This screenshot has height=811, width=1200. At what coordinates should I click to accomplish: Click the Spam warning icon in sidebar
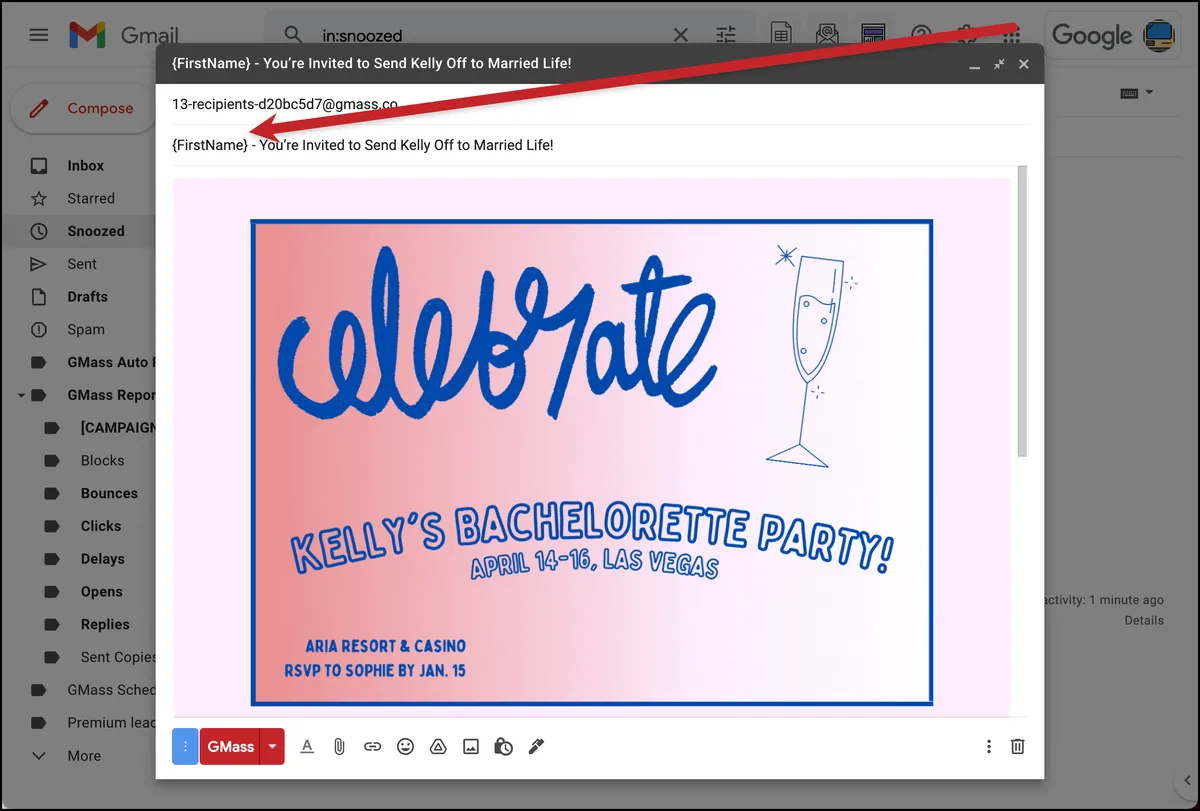[x=39, y=329]
